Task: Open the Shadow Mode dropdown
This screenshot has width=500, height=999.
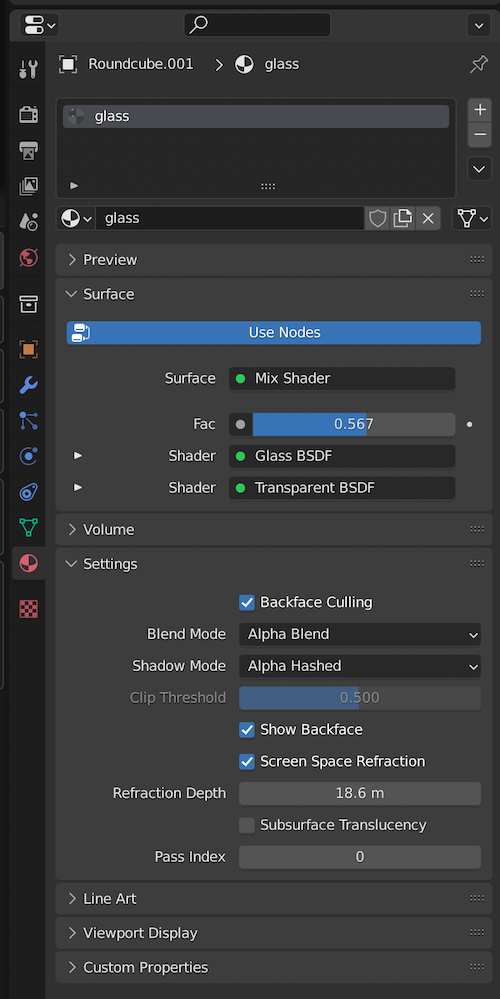Action: [x=360, y=666]
